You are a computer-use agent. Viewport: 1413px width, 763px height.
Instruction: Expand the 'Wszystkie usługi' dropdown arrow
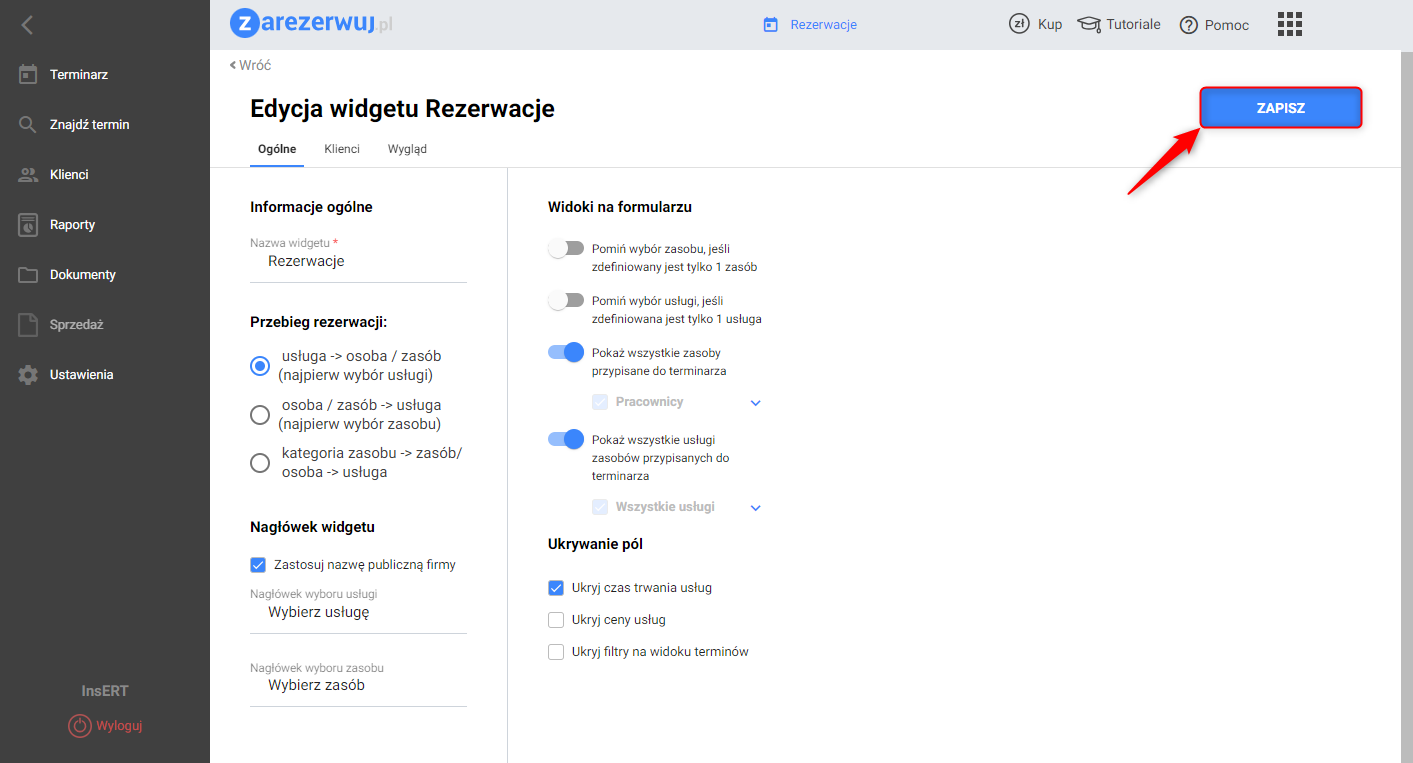click(756, 508)
